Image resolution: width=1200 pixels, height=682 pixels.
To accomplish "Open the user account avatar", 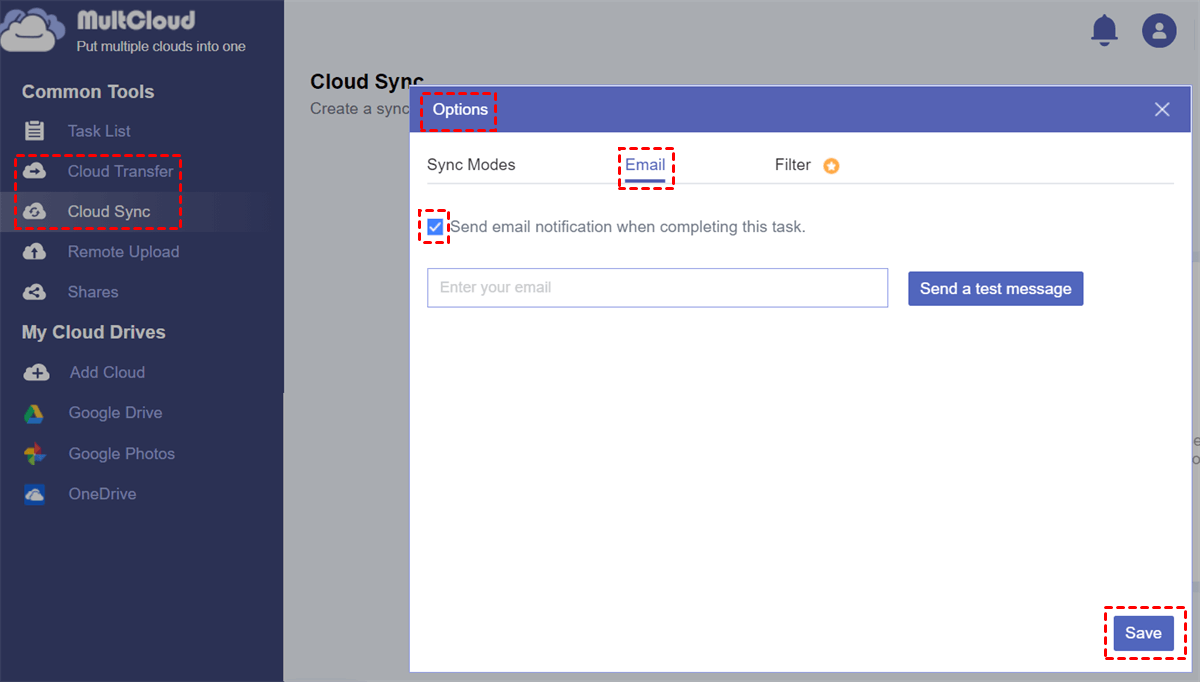I will click(1159, 31).
